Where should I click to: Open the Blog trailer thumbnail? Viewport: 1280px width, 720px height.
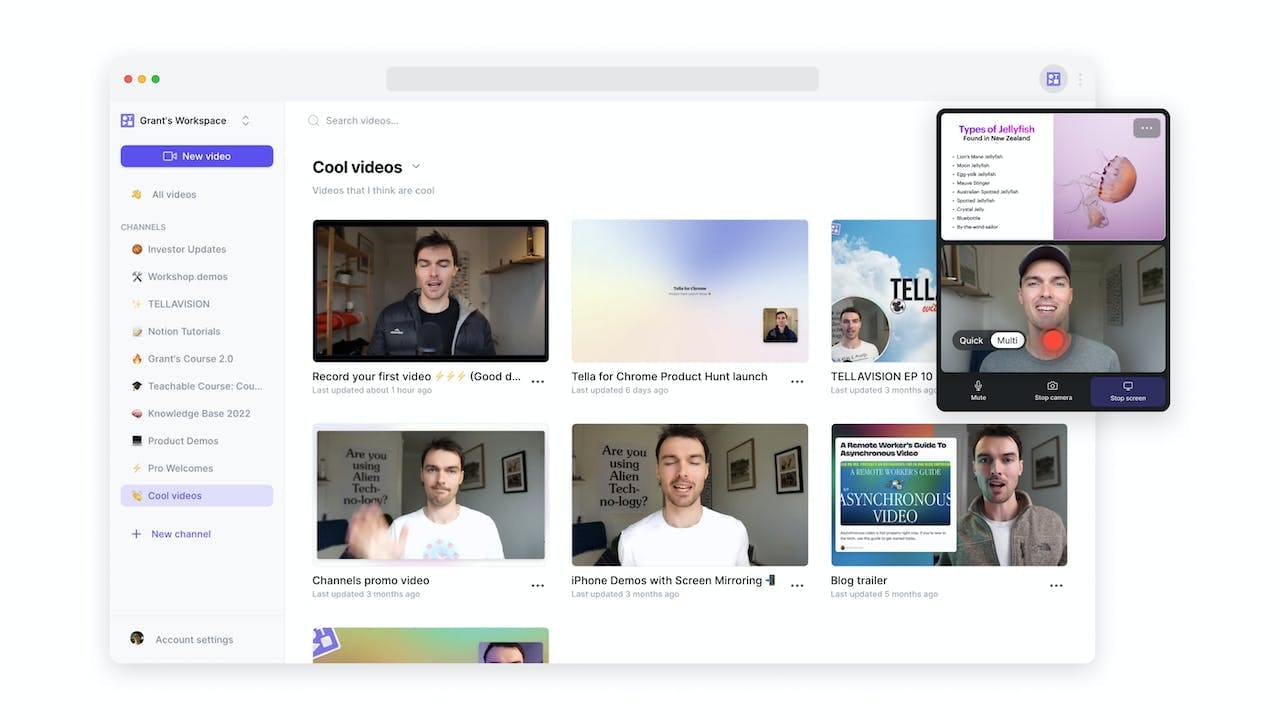pos(949,495)
